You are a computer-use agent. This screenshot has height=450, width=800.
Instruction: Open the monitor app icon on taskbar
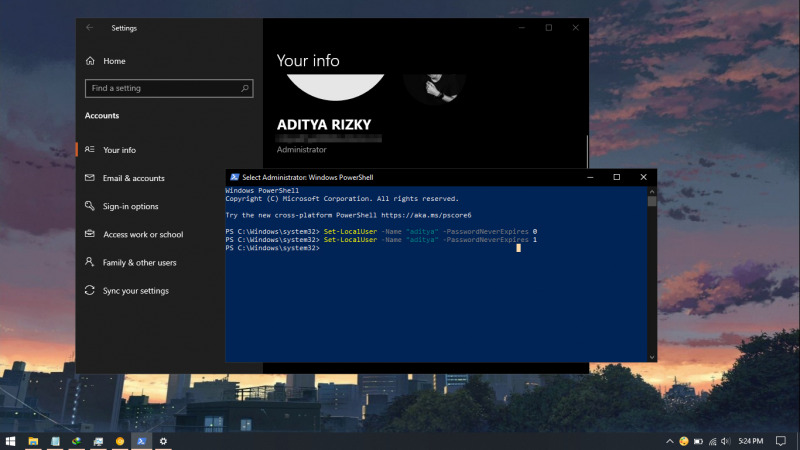point(98,441)
